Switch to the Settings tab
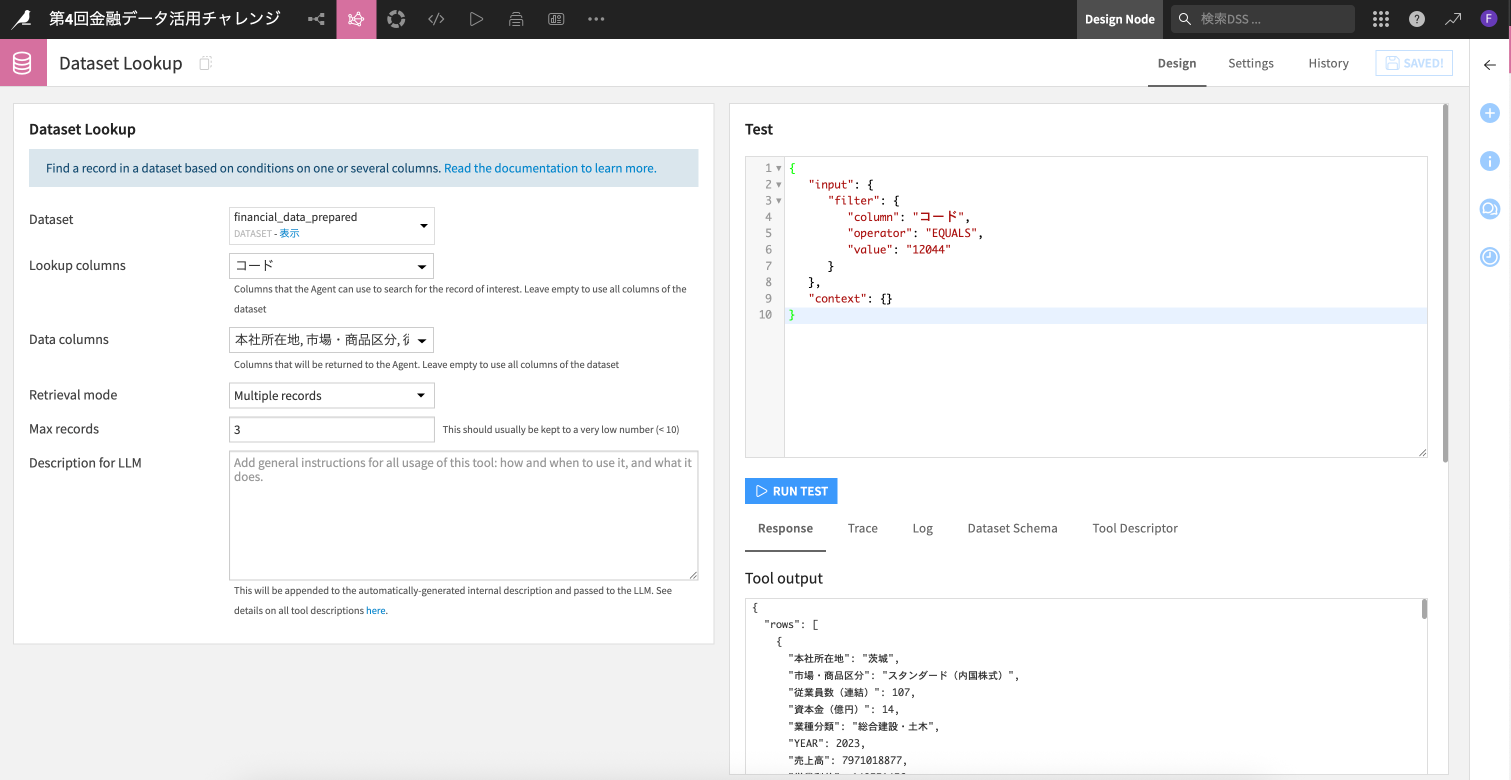The width and height of the screenshot is (1511, 780). (1251, 63)
